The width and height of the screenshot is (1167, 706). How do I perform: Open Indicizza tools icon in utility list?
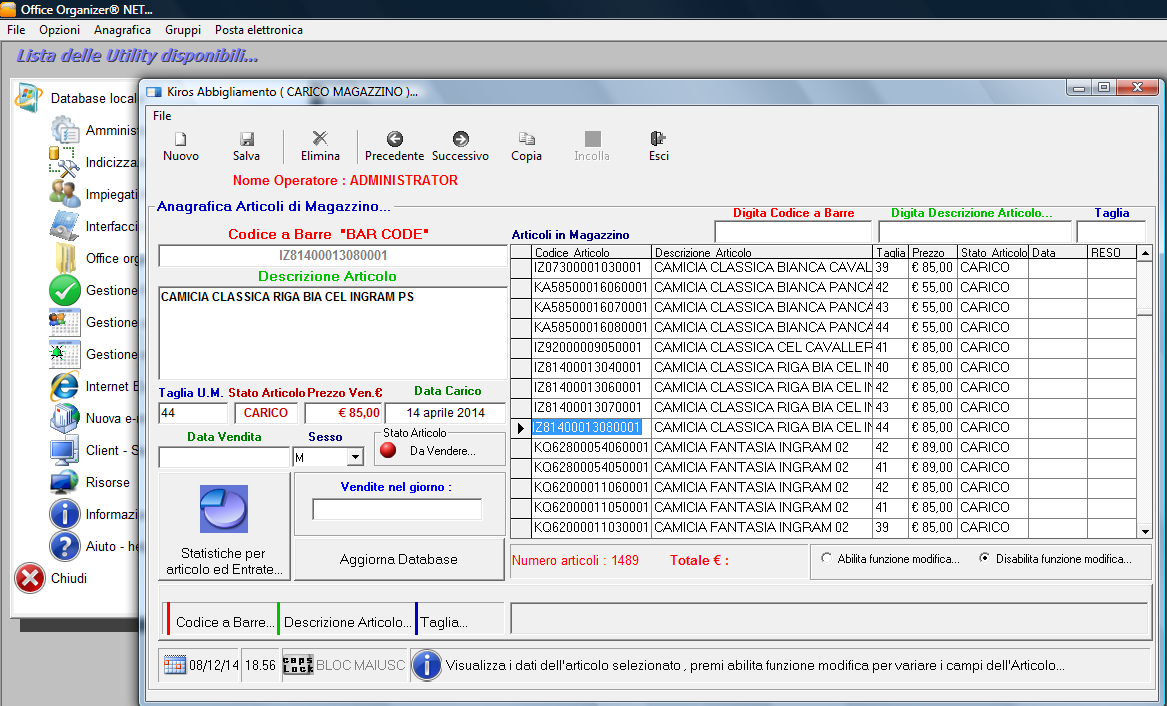pos(64,162)
